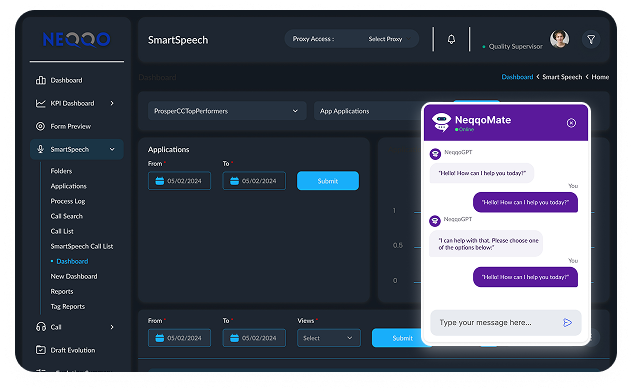This screenshot has height=392, width=632.
Task: Send the chat message with arrow icon
Action: (568, 322)
